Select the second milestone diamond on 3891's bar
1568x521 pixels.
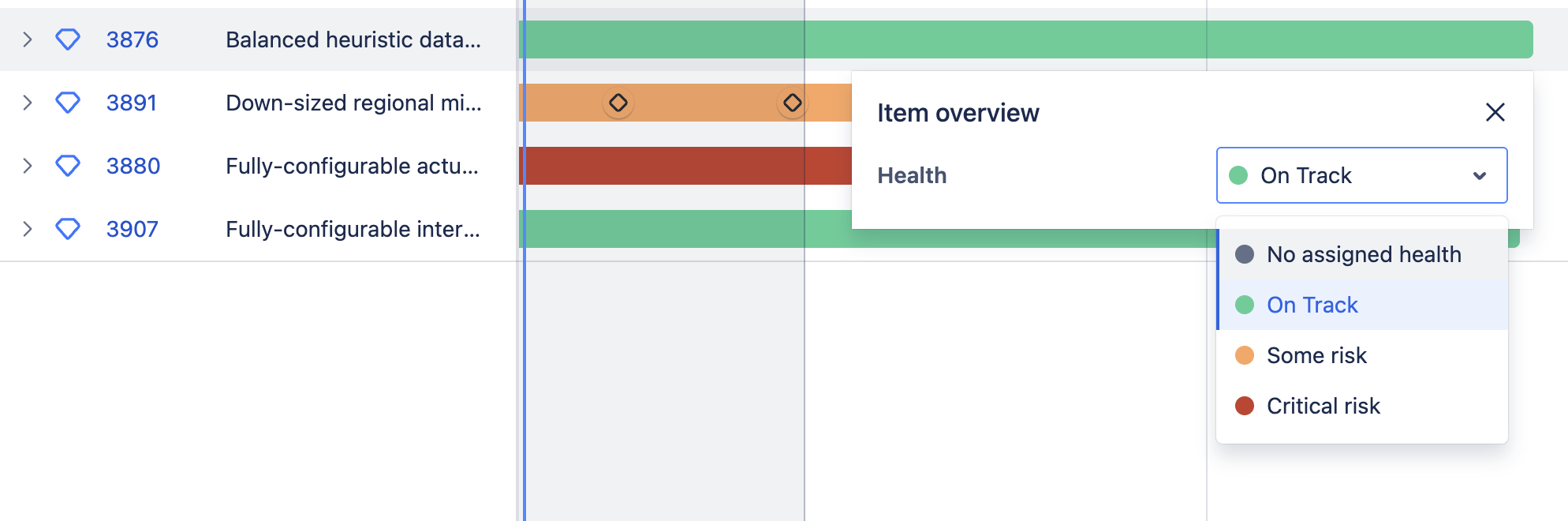pos(793,103)
